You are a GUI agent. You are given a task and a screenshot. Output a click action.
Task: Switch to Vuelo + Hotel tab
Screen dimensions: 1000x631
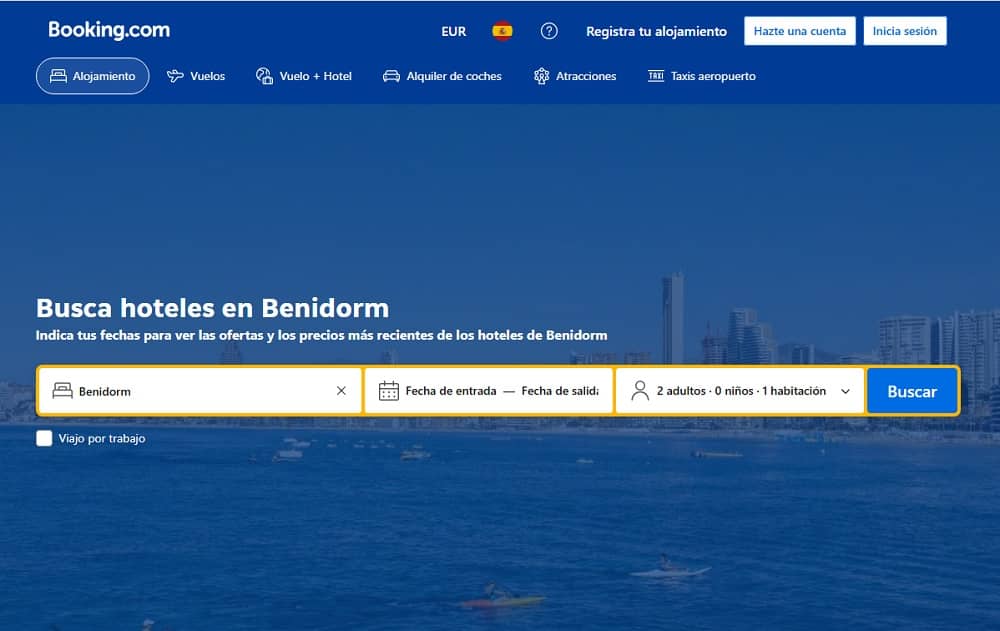click(304, 76)
